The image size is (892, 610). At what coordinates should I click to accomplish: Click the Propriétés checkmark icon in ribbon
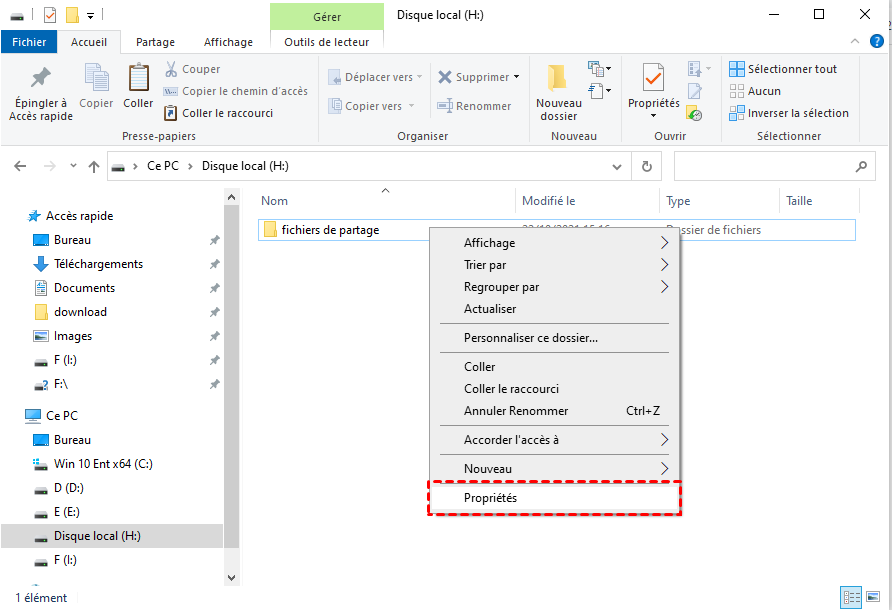[x=653, y=78]
